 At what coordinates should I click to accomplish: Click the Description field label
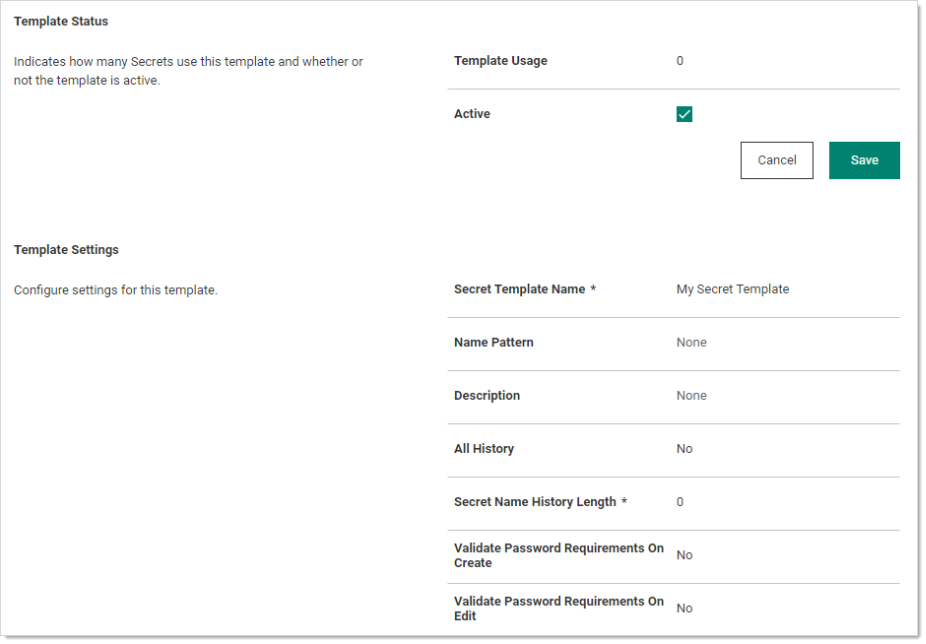coord(487,395)
